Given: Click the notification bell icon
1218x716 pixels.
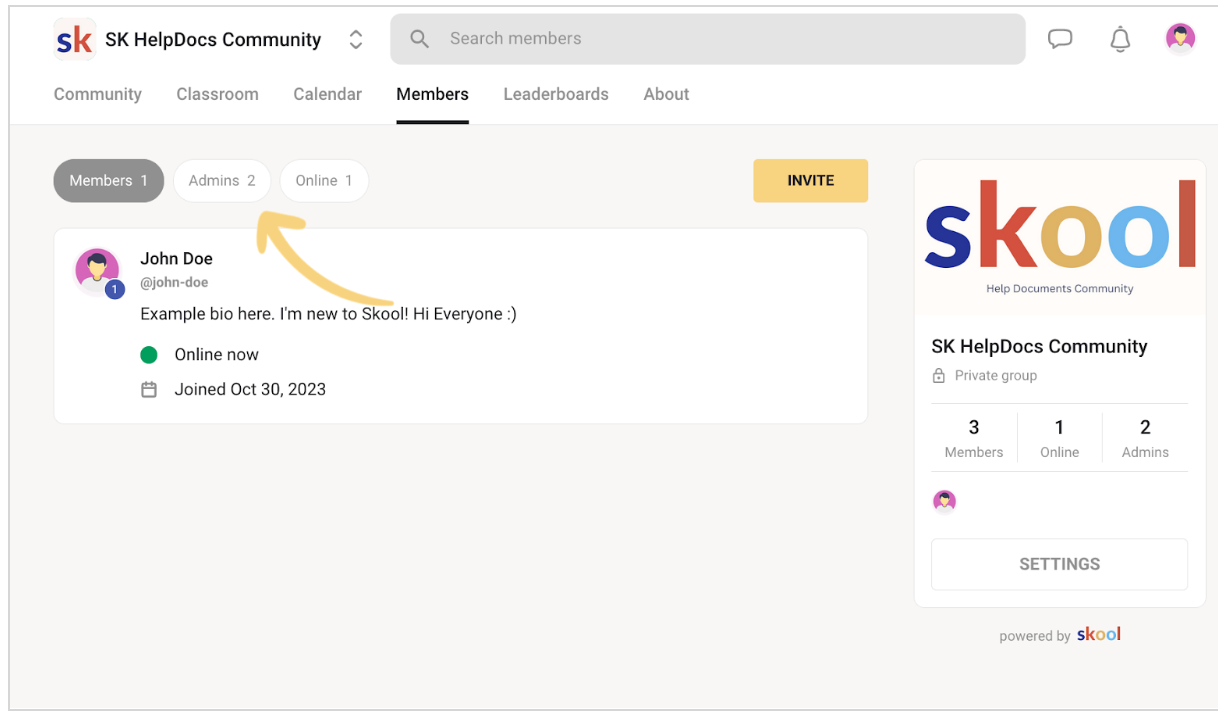Looking at the screenshot, I should 1120,38.
